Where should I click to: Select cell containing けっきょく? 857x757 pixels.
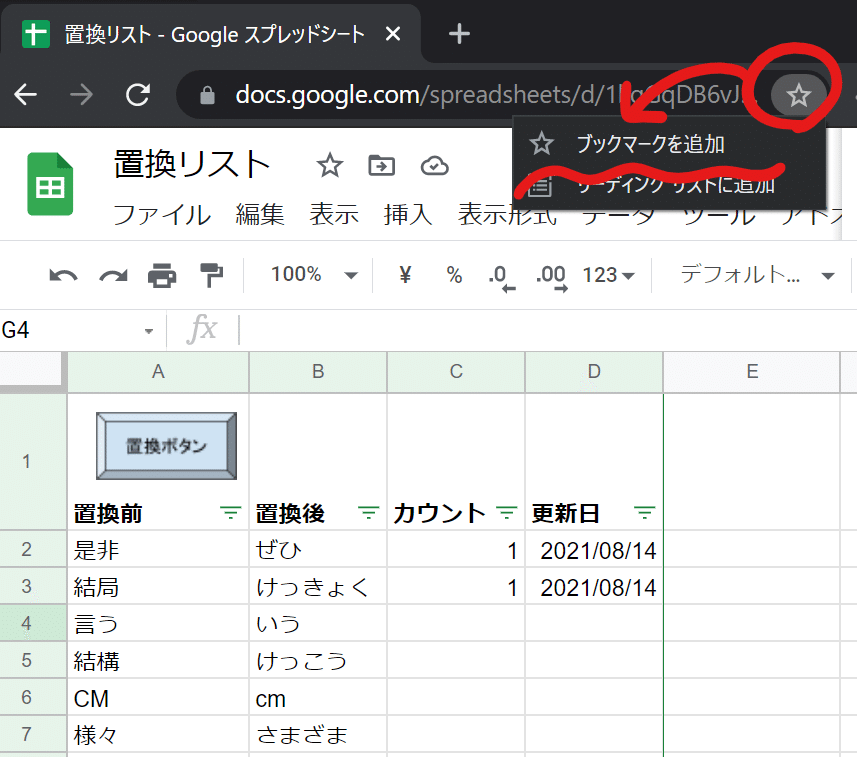(x=318, y=586)
